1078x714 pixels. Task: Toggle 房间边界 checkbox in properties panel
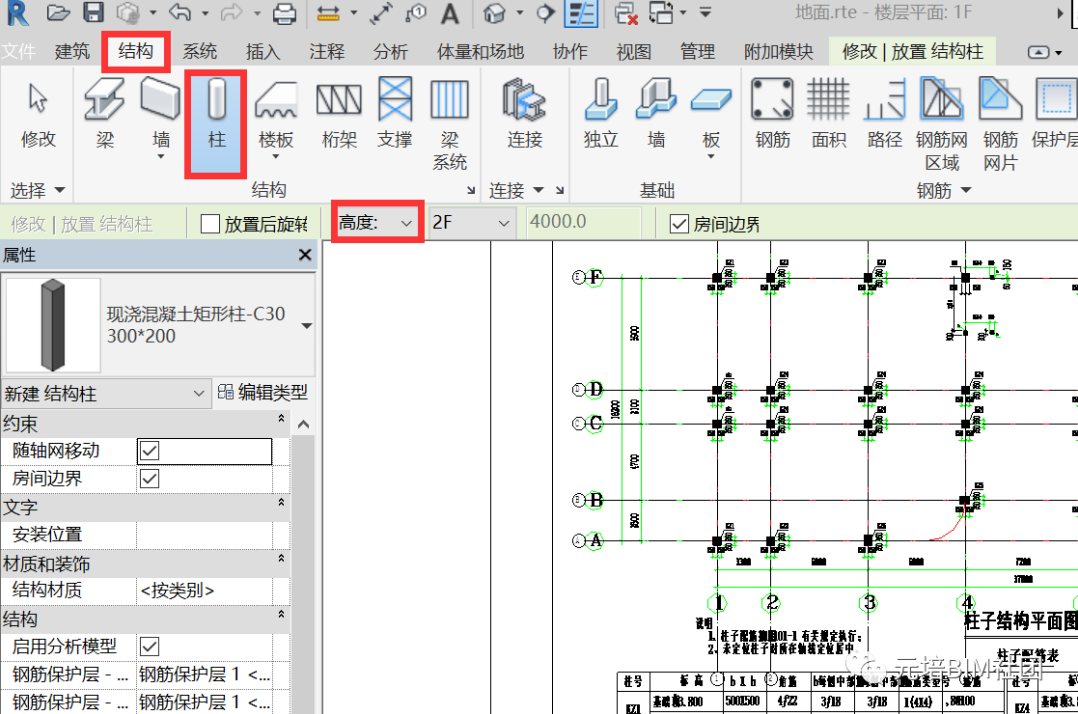(x=149, y=479)
